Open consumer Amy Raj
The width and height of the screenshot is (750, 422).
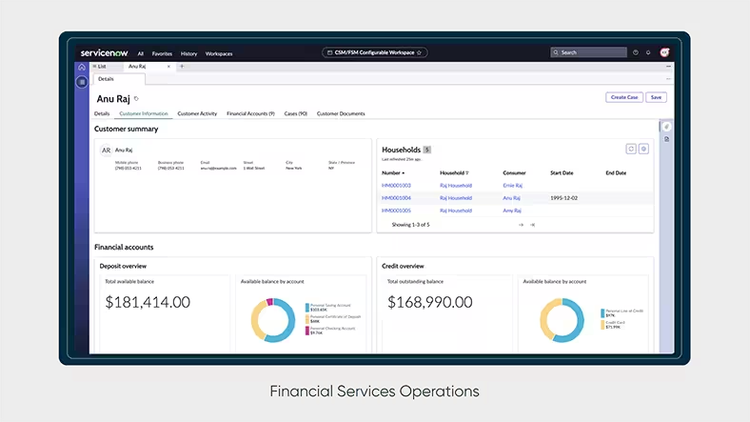pos(512,211)
